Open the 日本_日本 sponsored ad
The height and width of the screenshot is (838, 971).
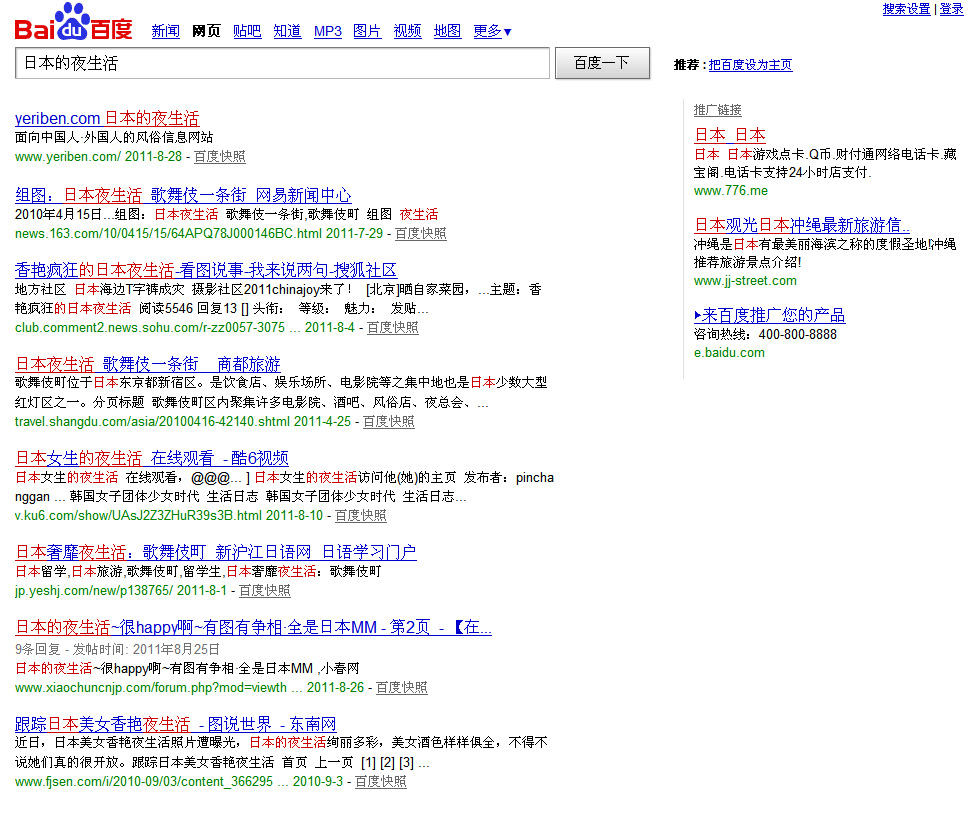pos(729,135)
